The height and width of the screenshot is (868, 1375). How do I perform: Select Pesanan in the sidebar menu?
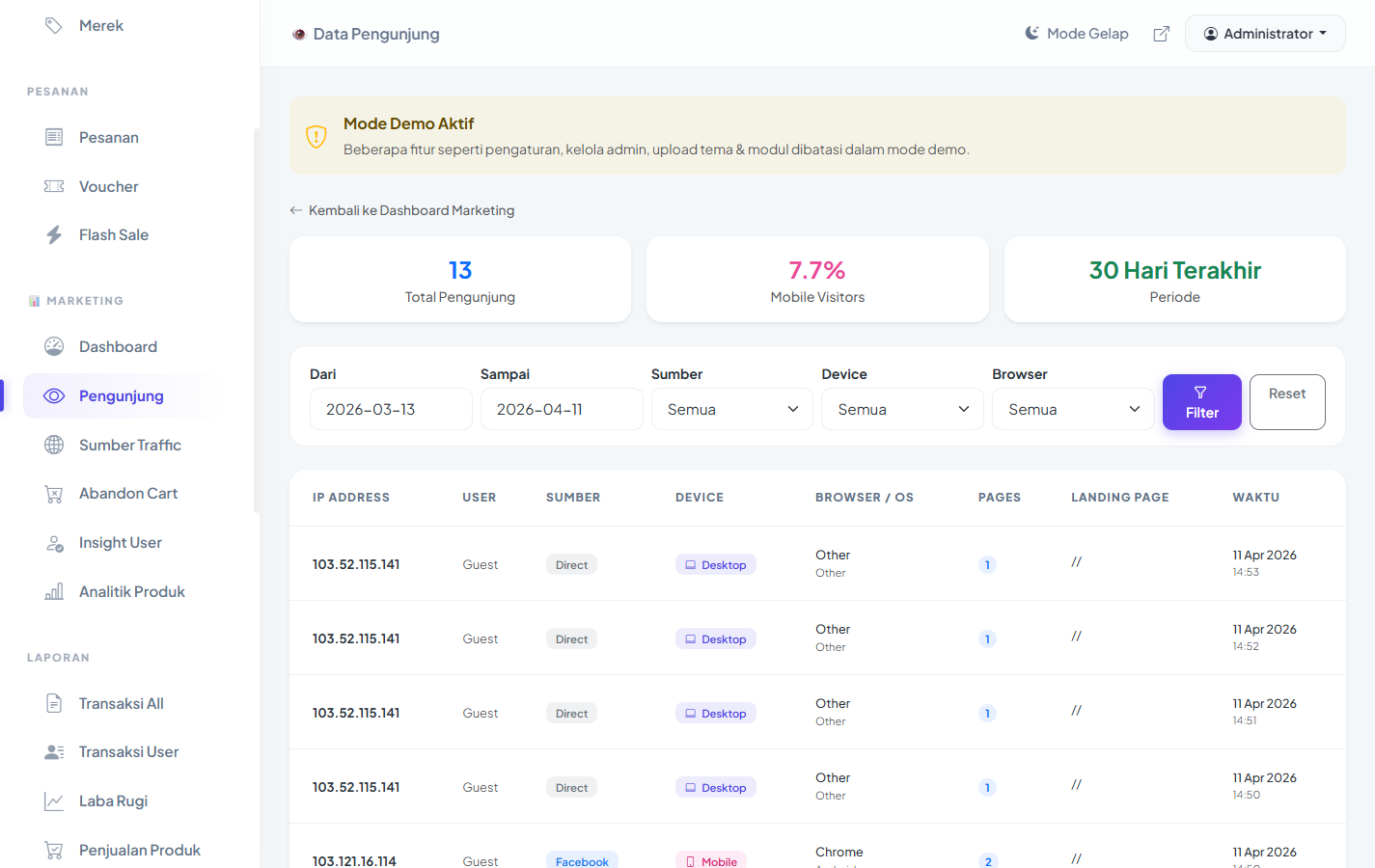point(109,137)
